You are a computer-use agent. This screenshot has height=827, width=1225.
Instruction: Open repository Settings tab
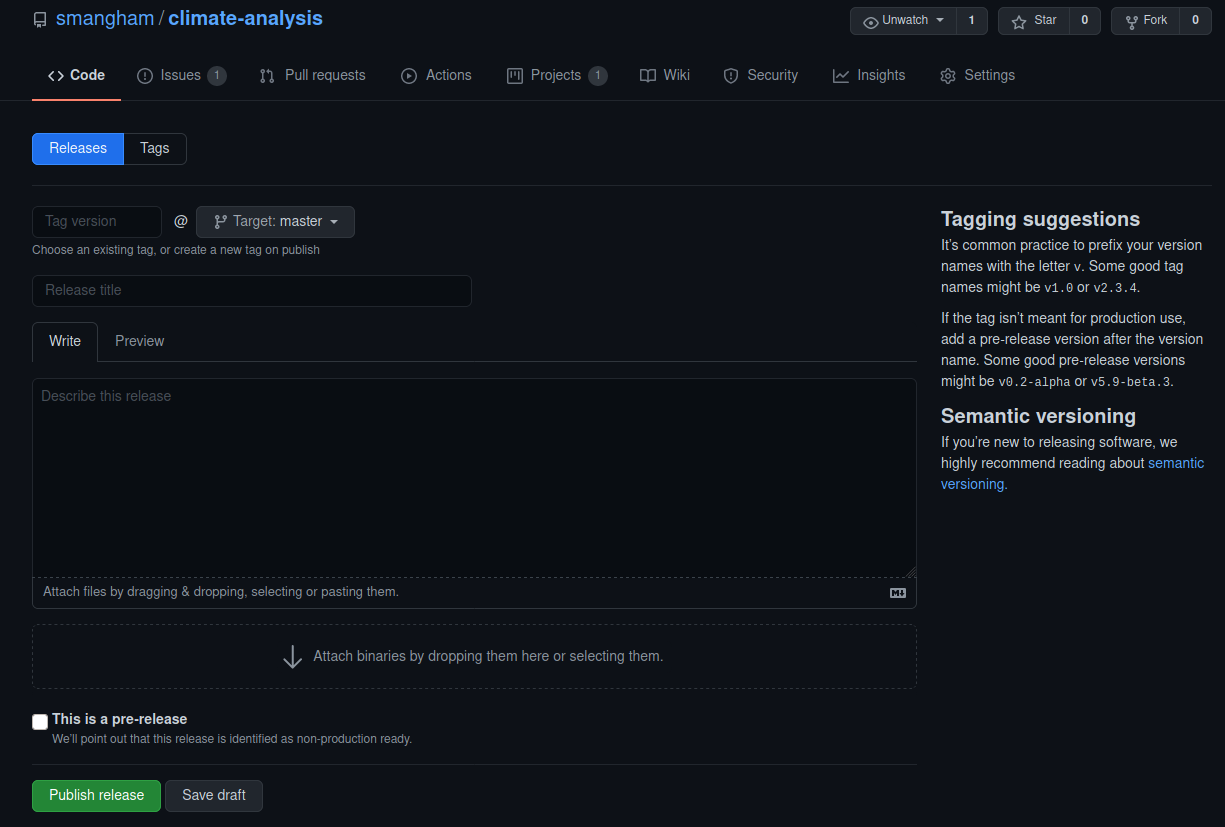(x=977, y=76)
